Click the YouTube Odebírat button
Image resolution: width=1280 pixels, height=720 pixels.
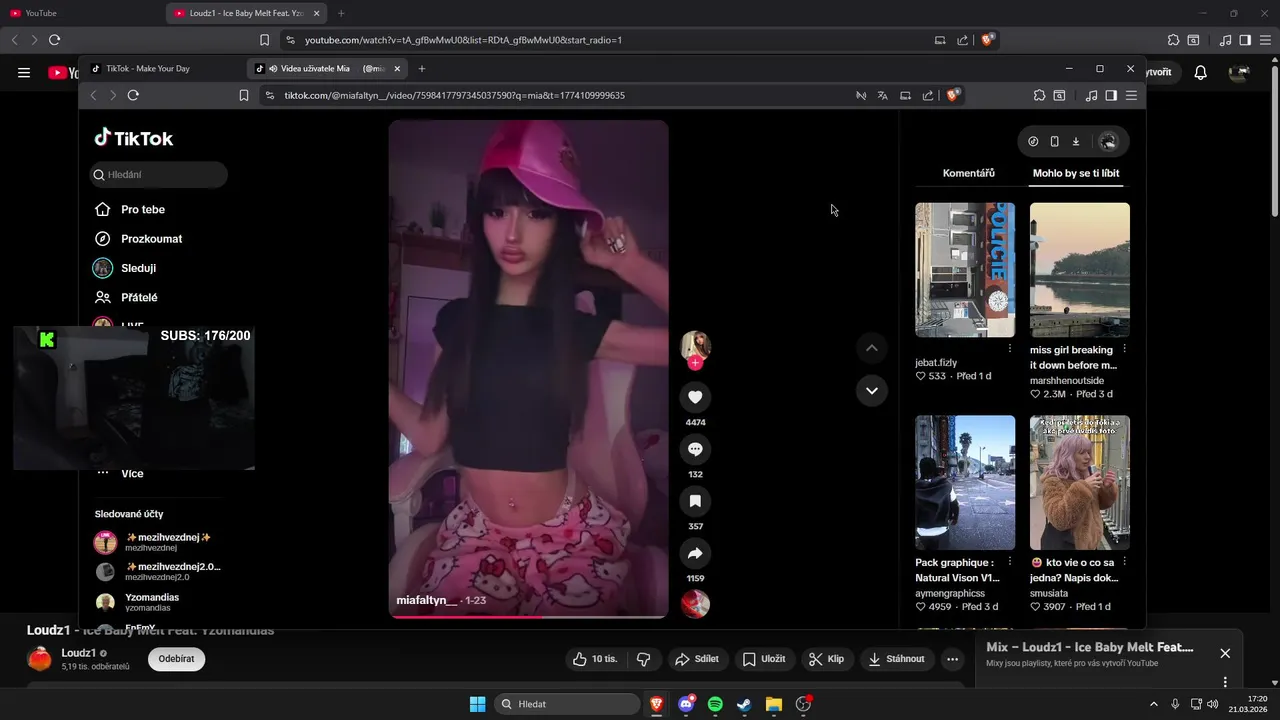pos(176,659)
